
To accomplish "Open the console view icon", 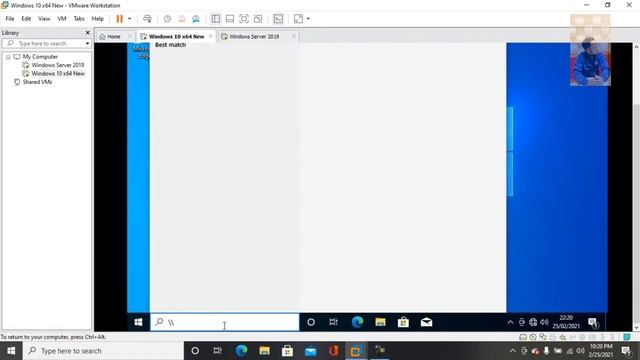I will coord(278,19).
